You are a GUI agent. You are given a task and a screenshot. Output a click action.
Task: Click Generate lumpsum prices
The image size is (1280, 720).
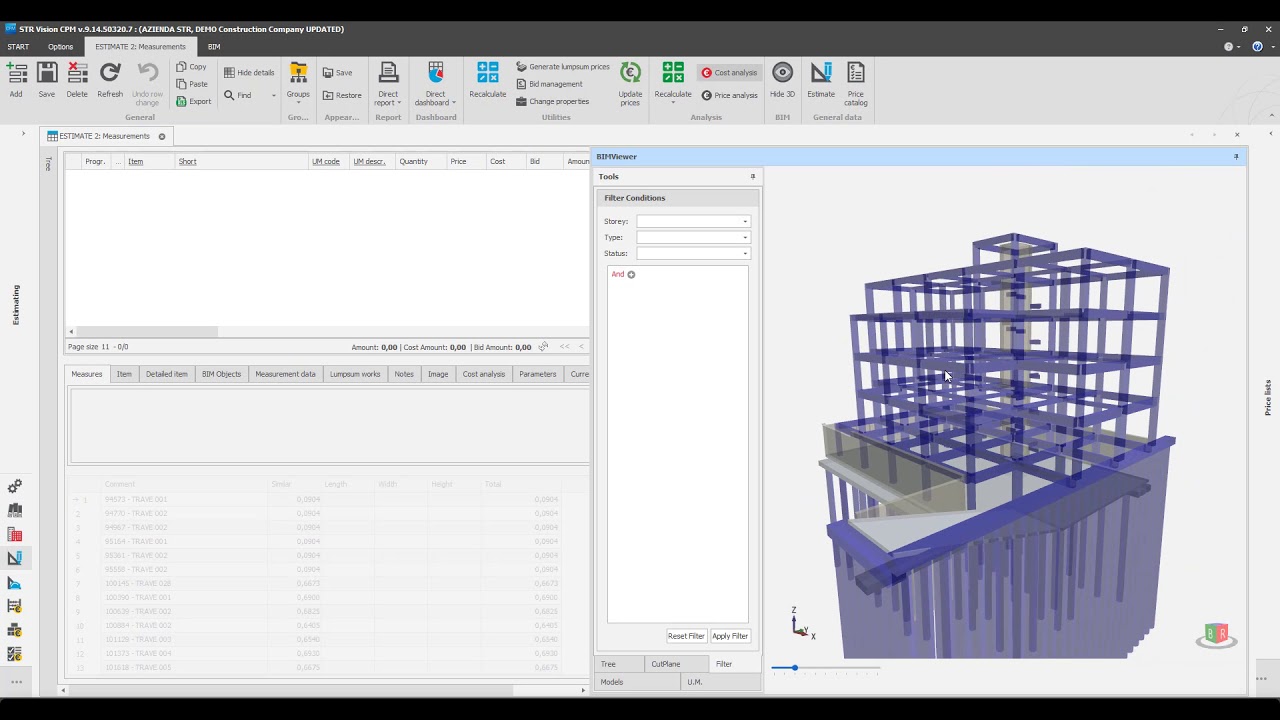point(563,67)
